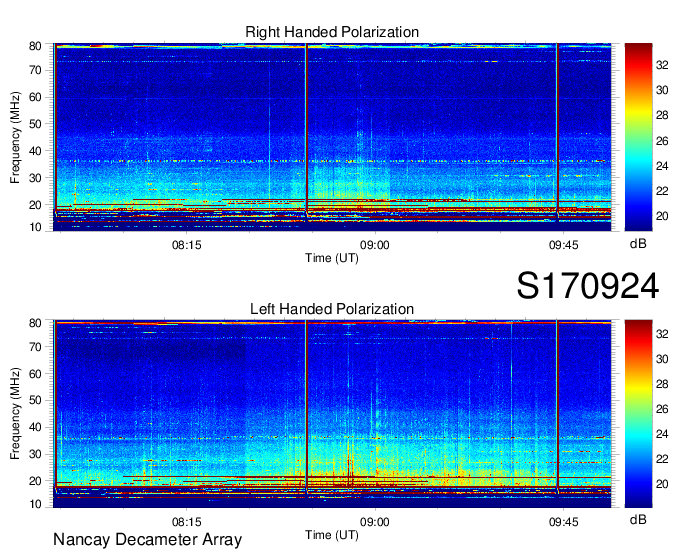680x552 pixels.
Task: Click the 09:00 tick of the left-handed plot
Action: click(x=375, y=522)
